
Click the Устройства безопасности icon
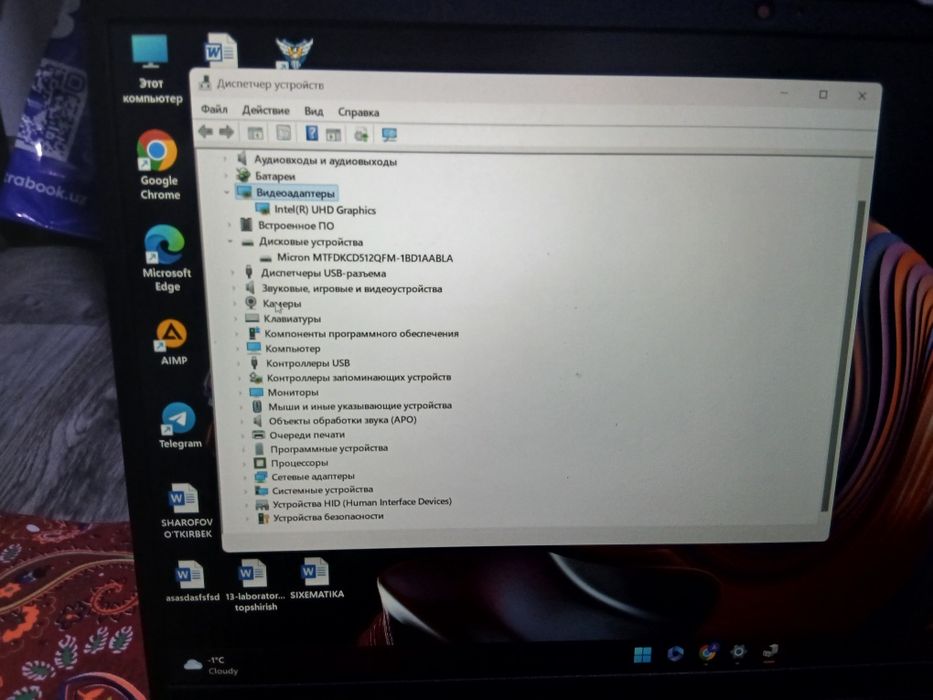[x=263, y=517]
